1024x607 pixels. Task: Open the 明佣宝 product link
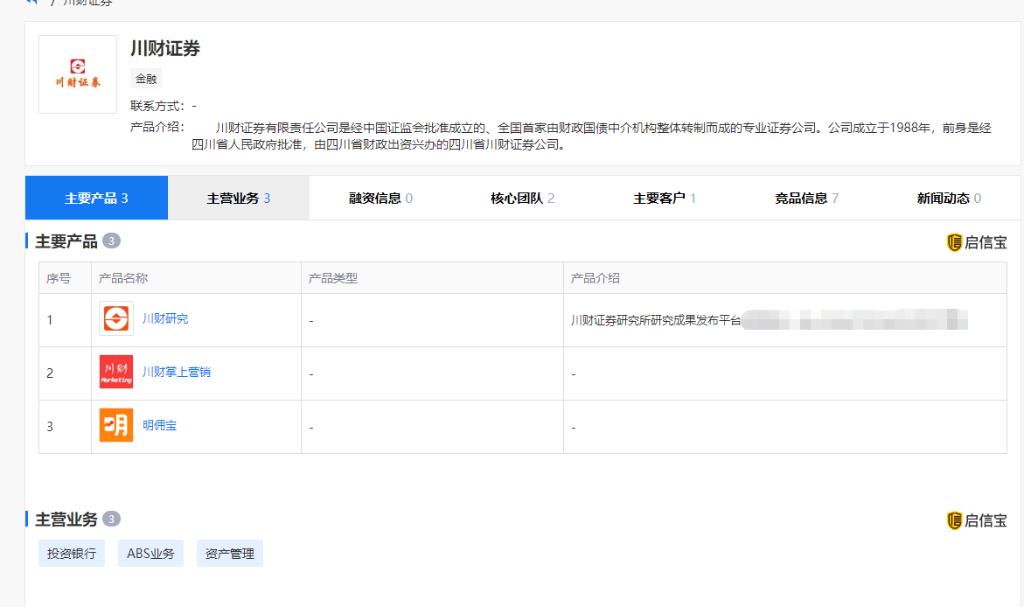pos(159,426)
